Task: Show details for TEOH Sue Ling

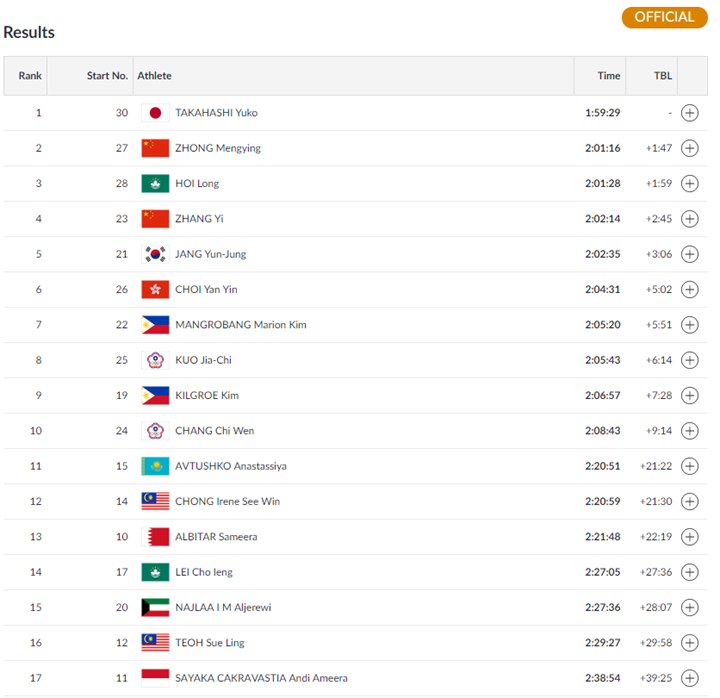Action: [x=689, y=642]
